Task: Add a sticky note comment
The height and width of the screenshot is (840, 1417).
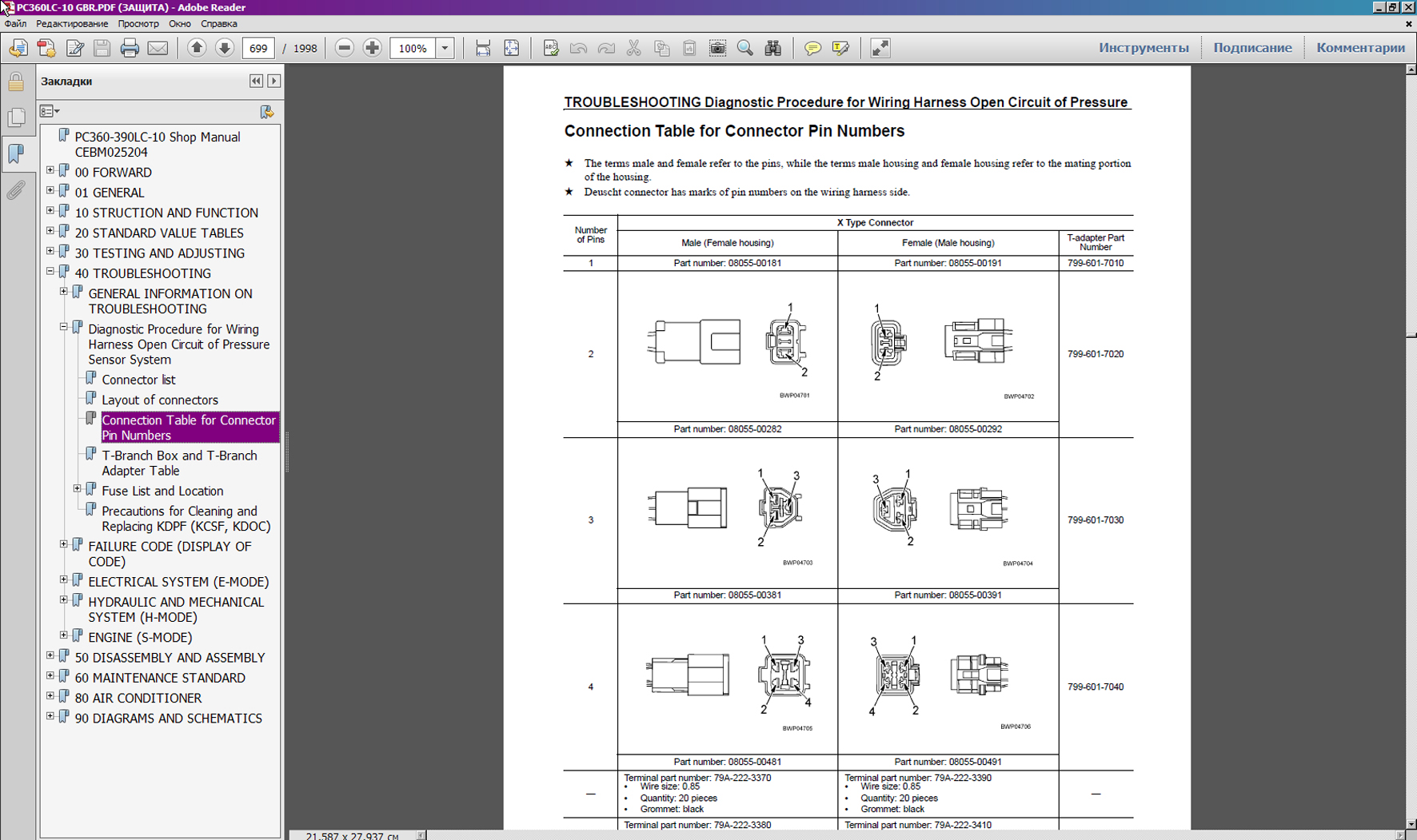Action: point(812,49)
